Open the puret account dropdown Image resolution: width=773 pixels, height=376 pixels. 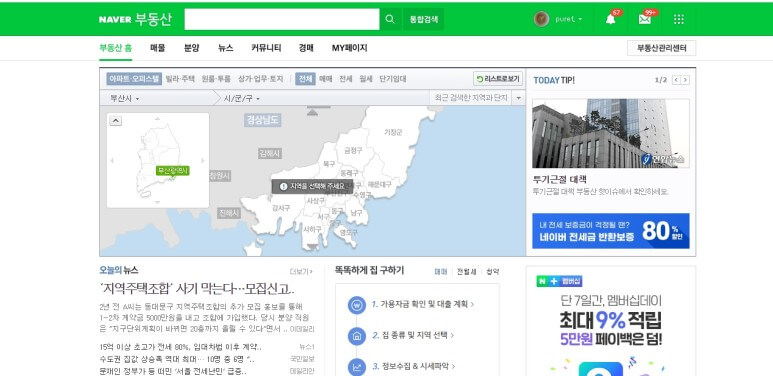(568, 19)
